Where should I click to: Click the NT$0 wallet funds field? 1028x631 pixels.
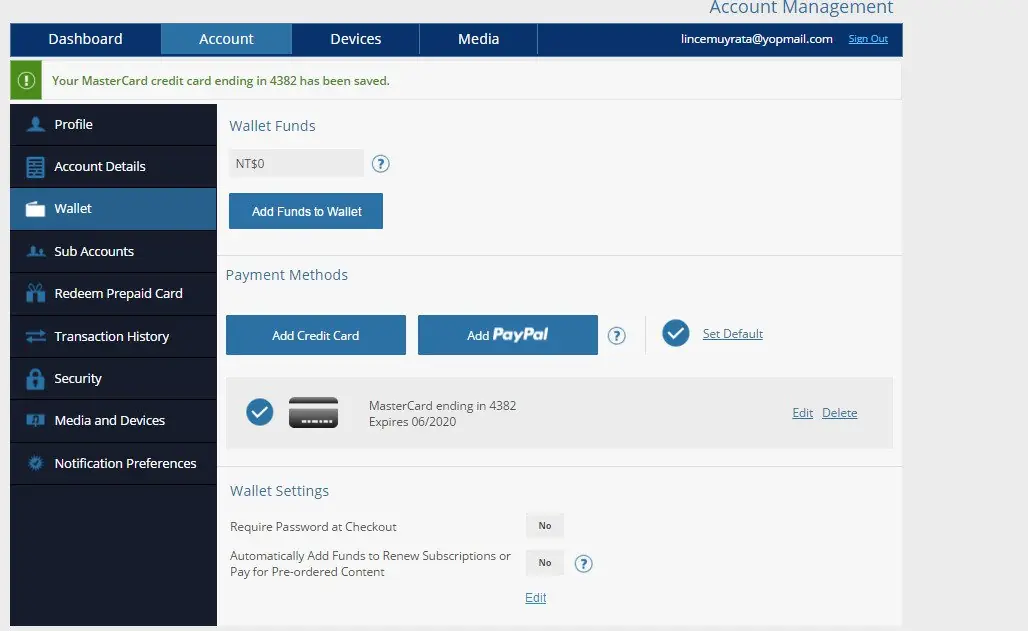tap(296, 163)
